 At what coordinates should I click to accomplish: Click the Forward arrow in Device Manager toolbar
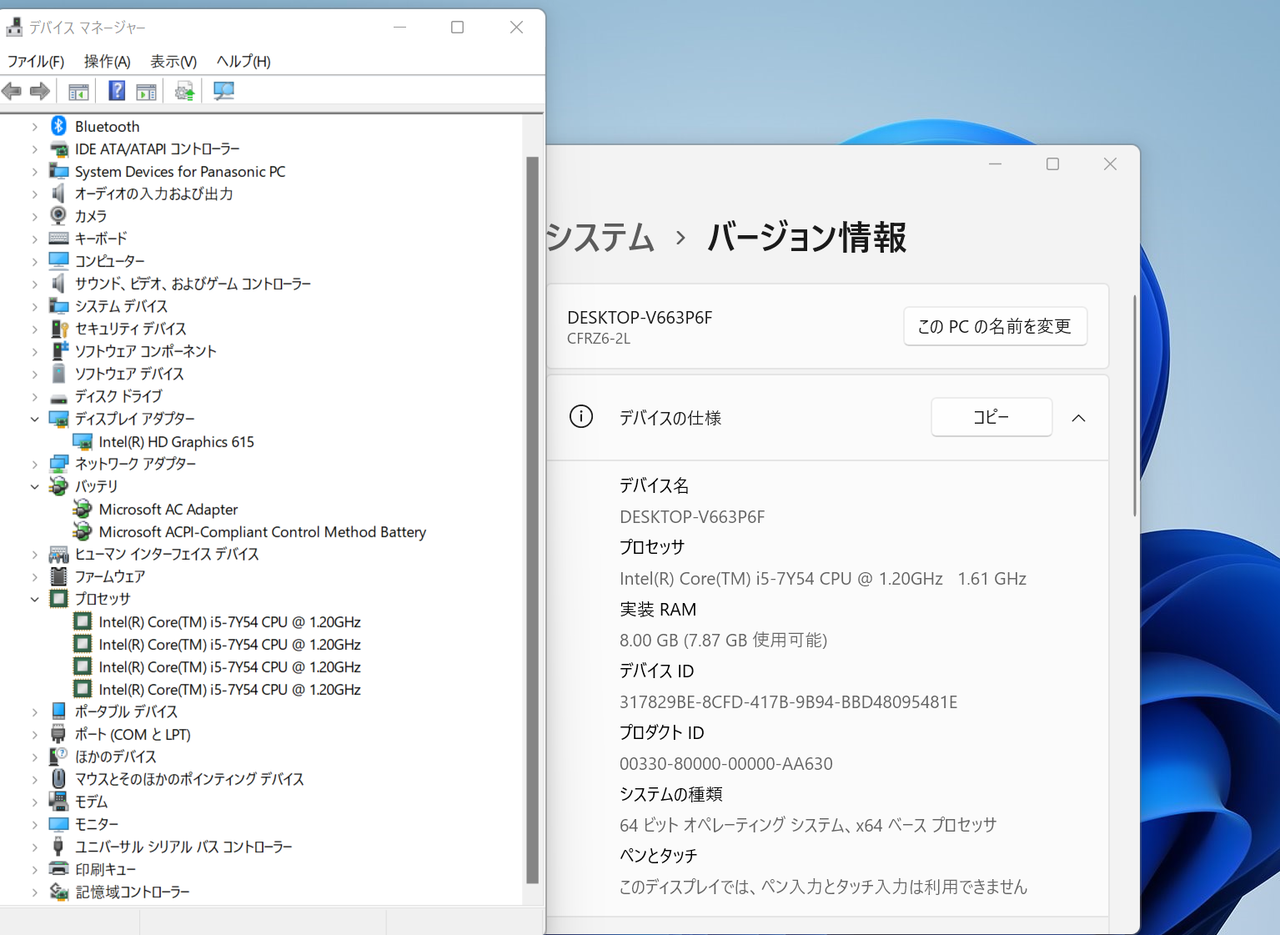(40, 91)
